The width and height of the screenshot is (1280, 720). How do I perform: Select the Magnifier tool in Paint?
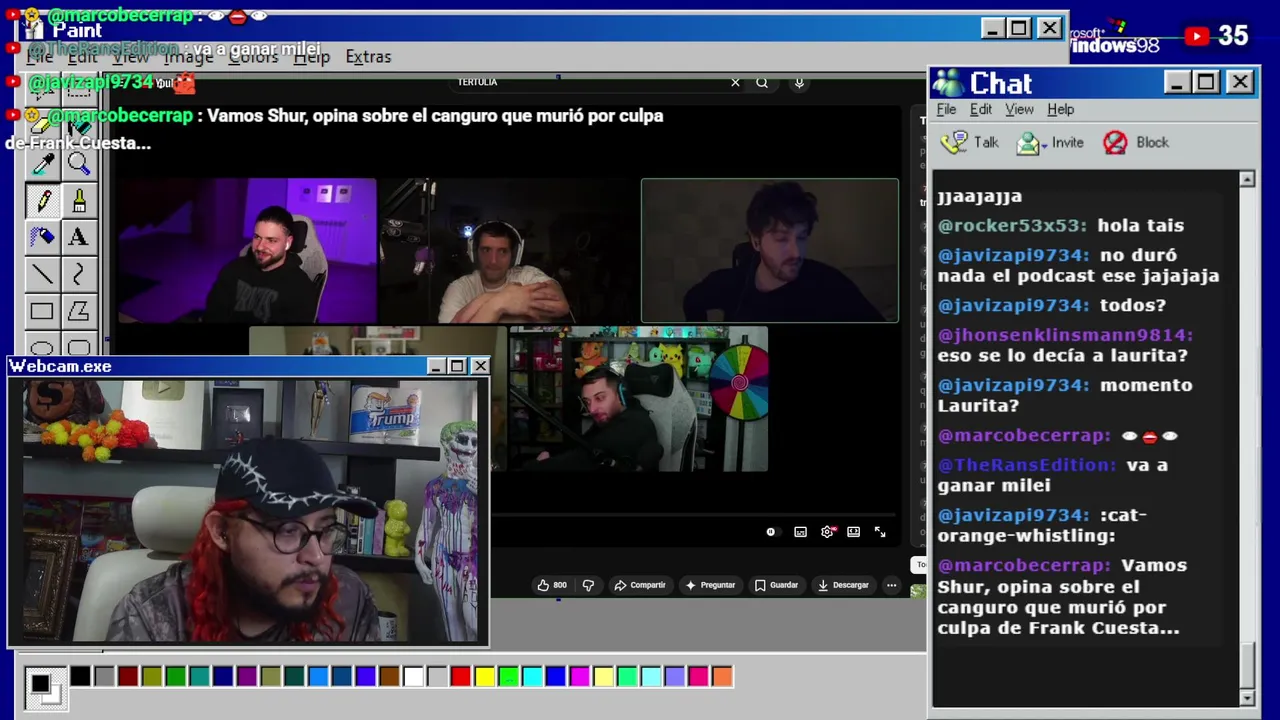pos(78,164)
